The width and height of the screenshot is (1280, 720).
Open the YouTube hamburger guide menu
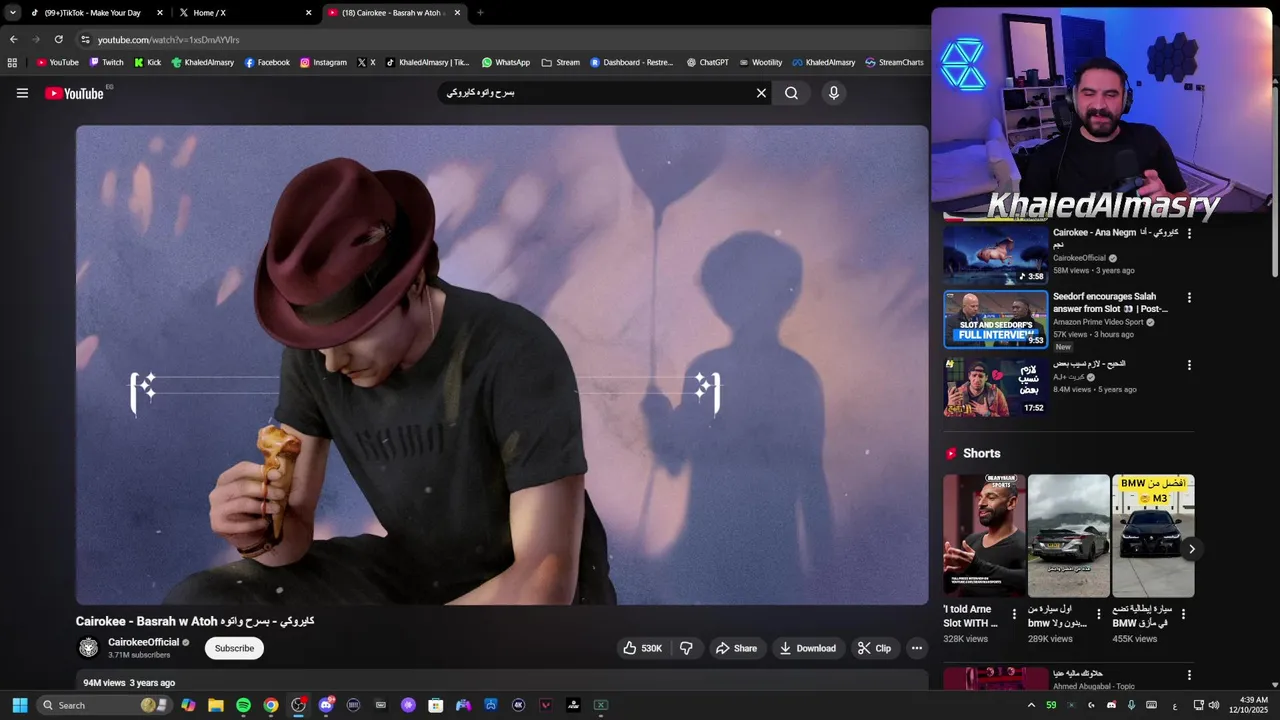click(x=22, y=93)
